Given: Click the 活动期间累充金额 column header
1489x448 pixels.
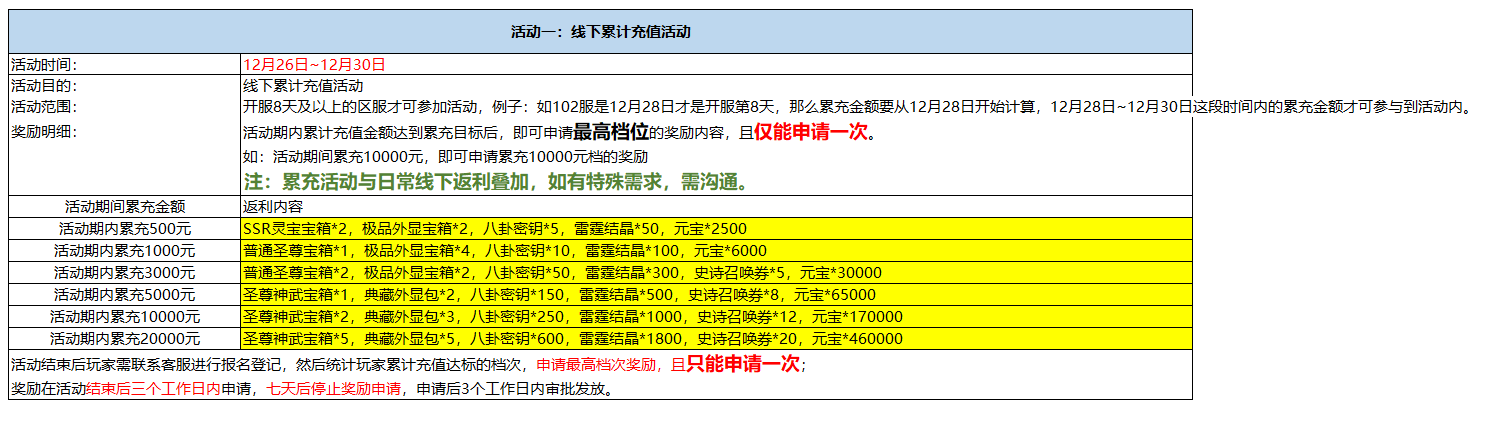Looking at the screenshot, I should coord(125,206).
